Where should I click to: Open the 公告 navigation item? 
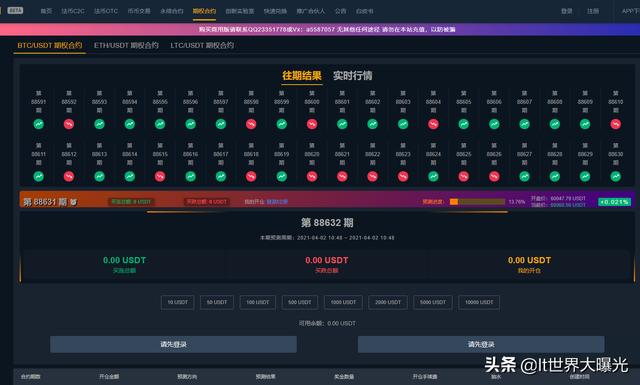tap(340, 11)
